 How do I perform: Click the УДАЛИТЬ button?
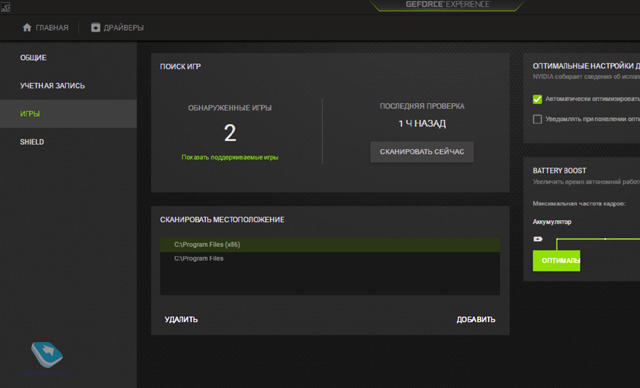[x=181, y=319]
